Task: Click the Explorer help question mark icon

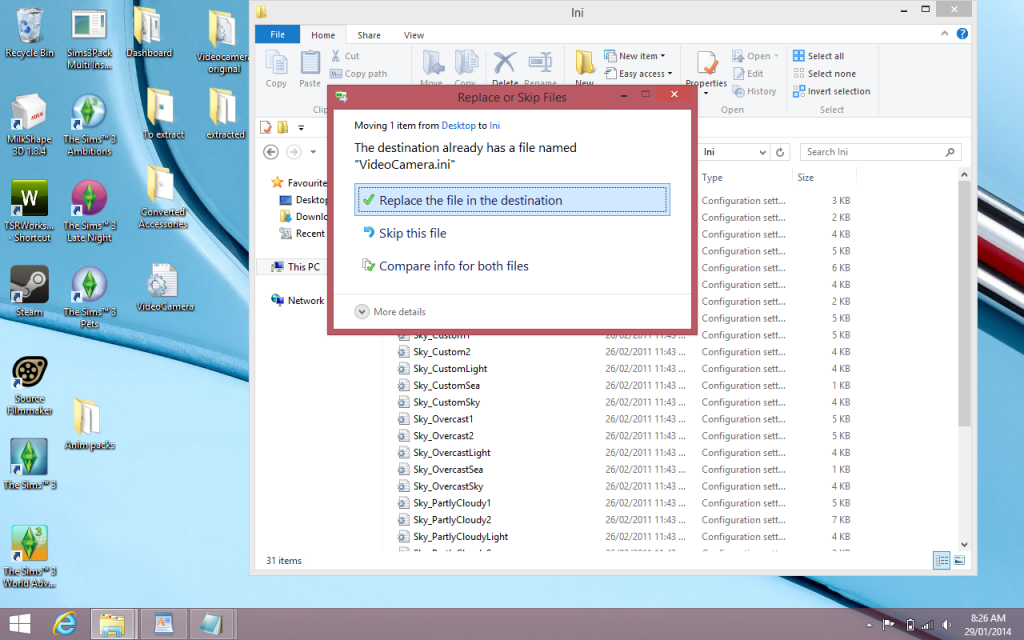Action: [x=962, y=34]
